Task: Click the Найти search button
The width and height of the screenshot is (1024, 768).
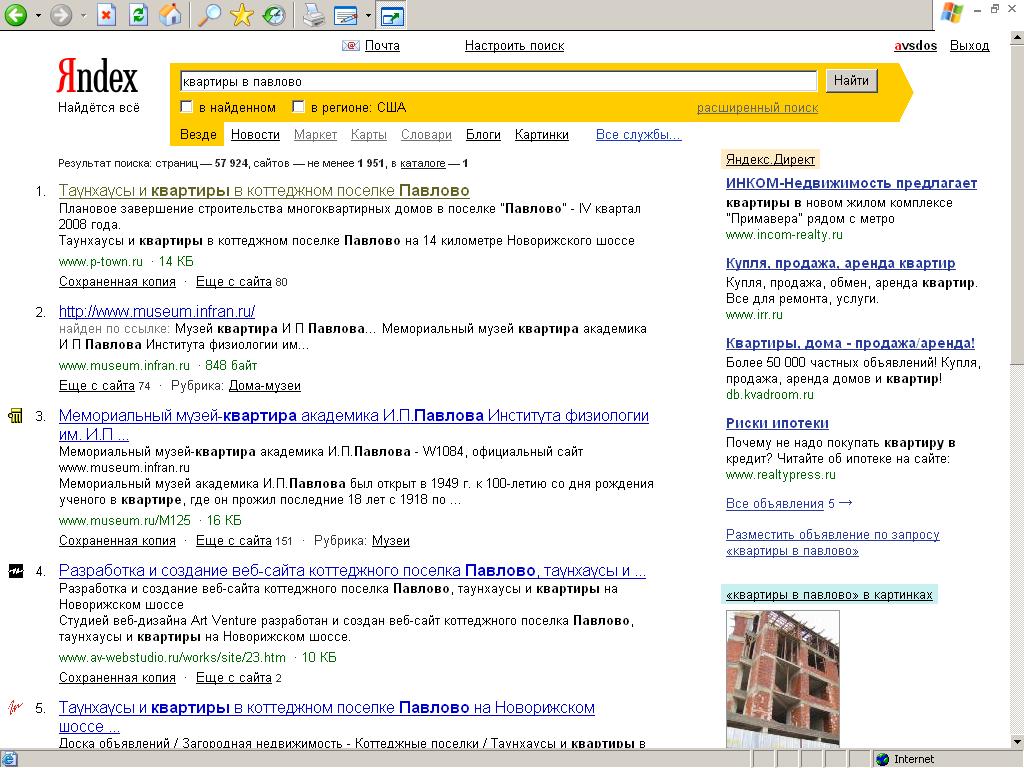Action: [852, 80]
